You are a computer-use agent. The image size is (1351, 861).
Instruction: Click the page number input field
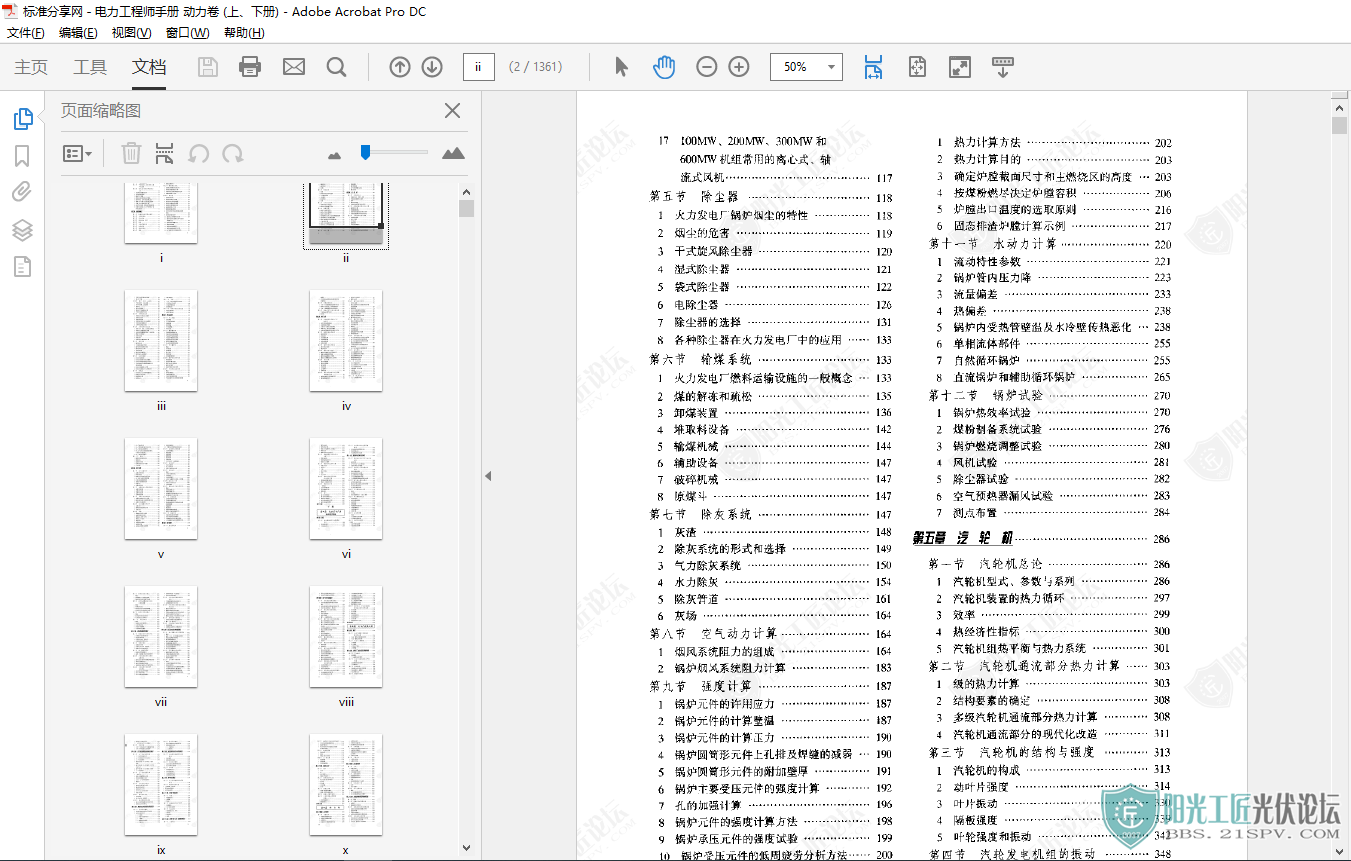(x=479, y=67)
